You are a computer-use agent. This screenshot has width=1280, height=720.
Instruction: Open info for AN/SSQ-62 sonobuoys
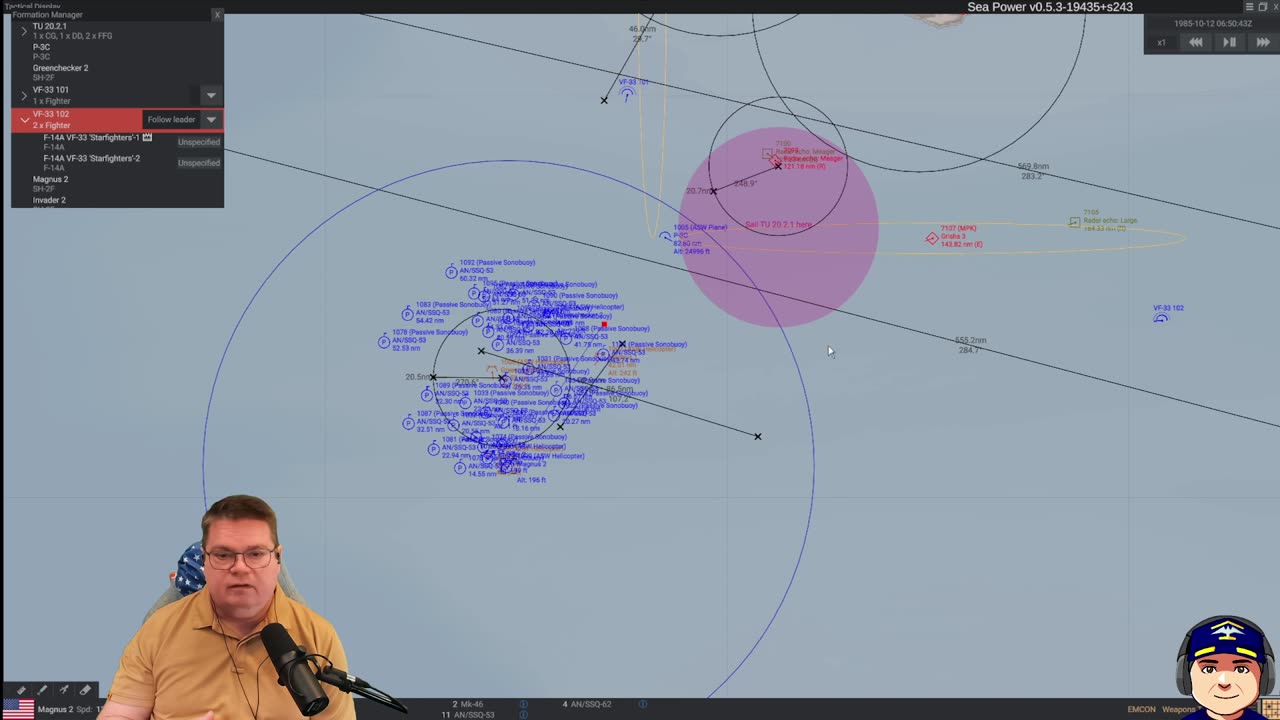(642, 704)
